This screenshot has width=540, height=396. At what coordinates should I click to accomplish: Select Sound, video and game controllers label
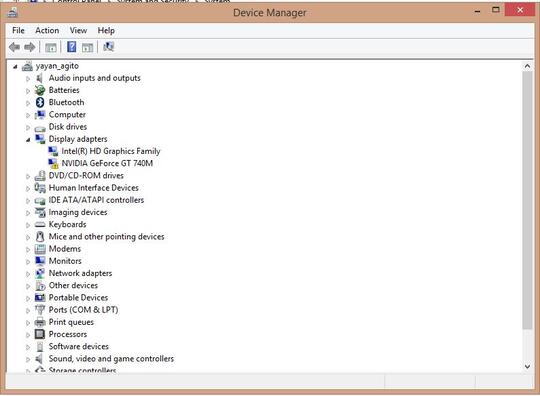point(111,358)
